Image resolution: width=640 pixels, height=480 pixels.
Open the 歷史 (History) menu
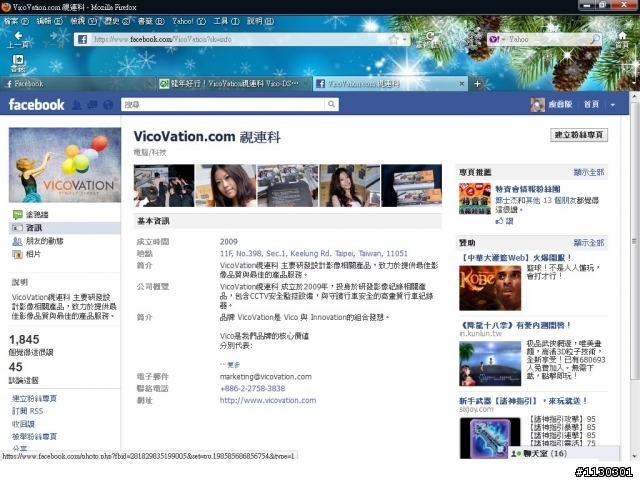pos(117,21)
